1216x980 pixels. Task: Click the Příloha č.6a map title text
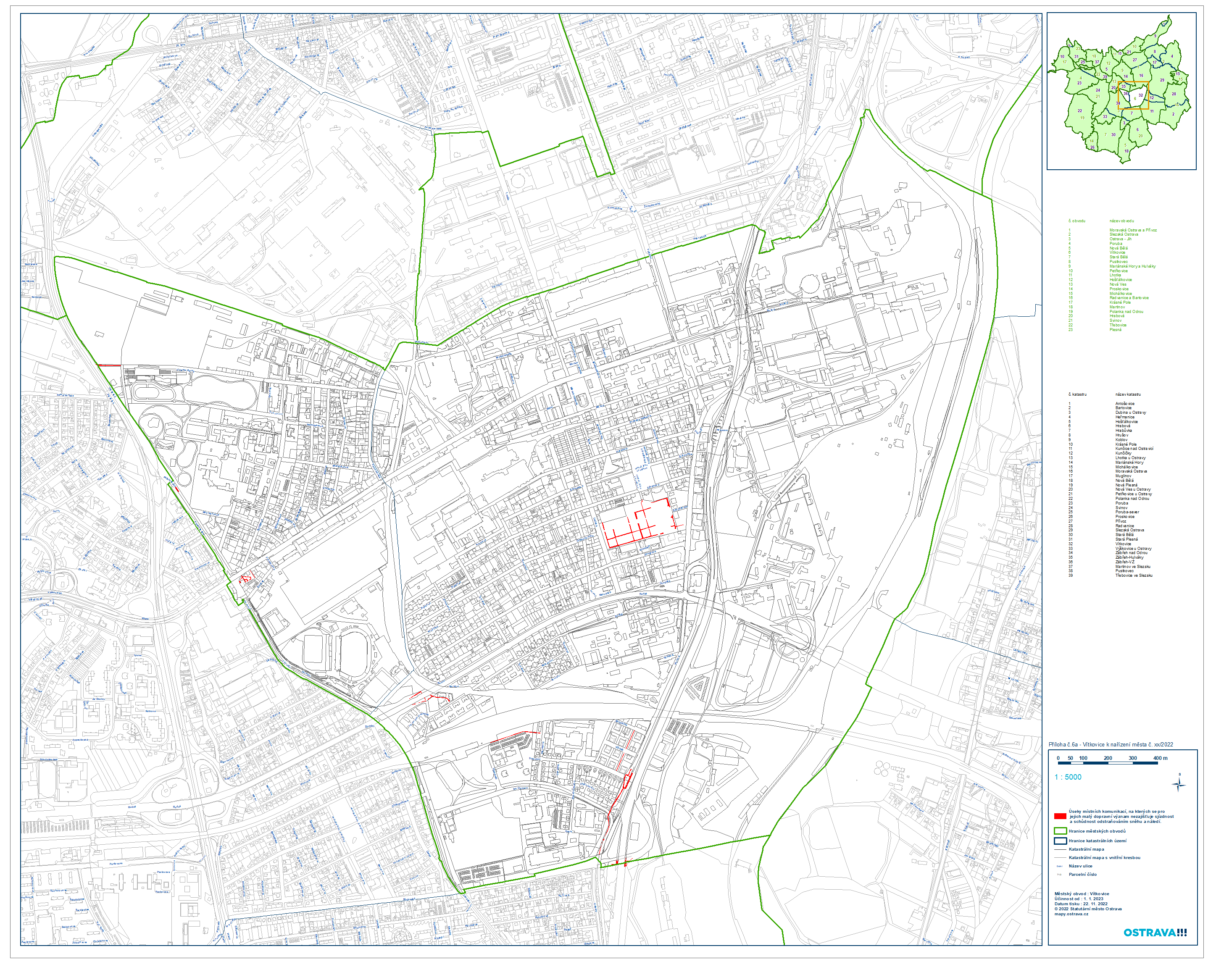click(1111, 745)
